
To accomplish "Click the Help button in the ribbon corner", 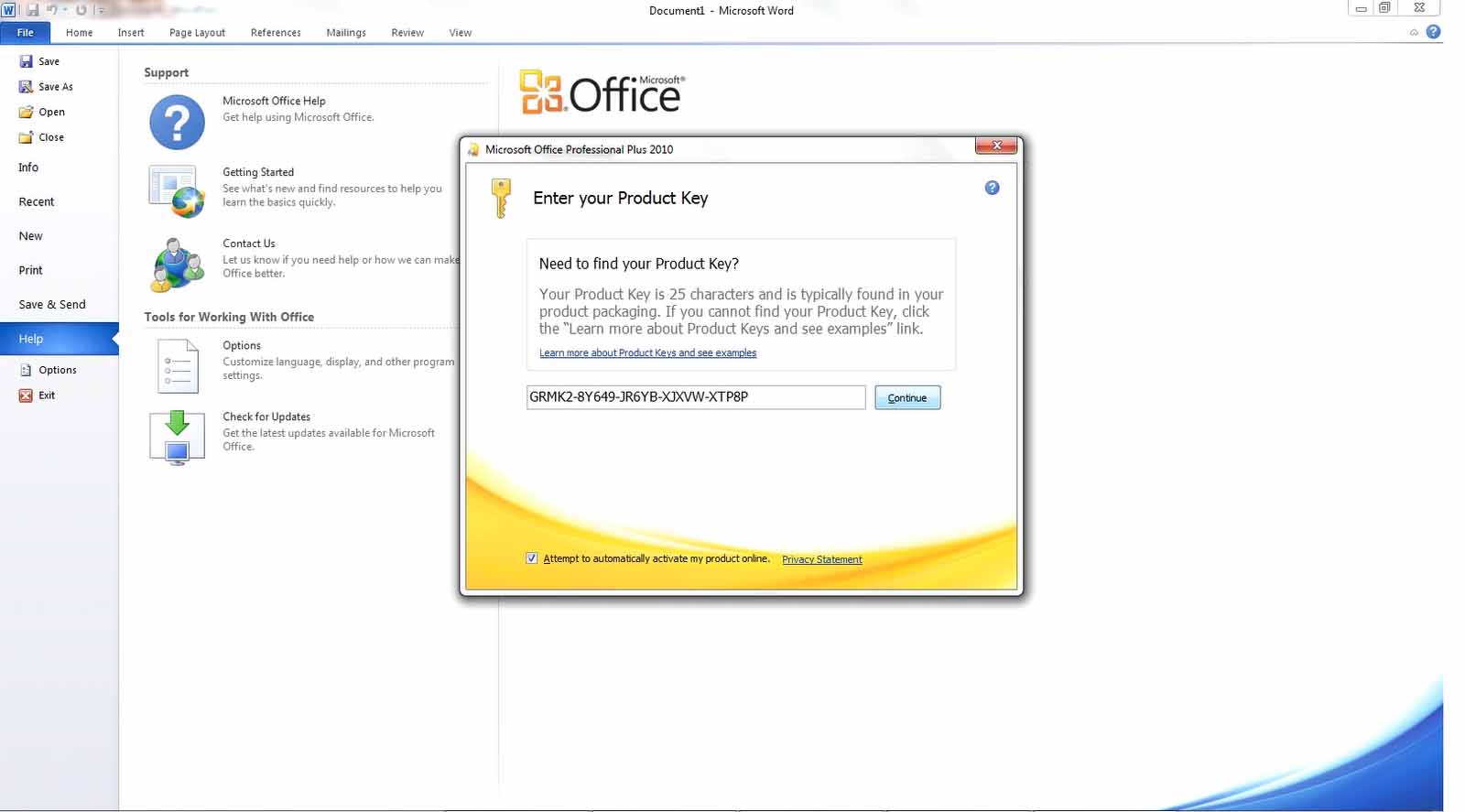I will (1434, 31).
